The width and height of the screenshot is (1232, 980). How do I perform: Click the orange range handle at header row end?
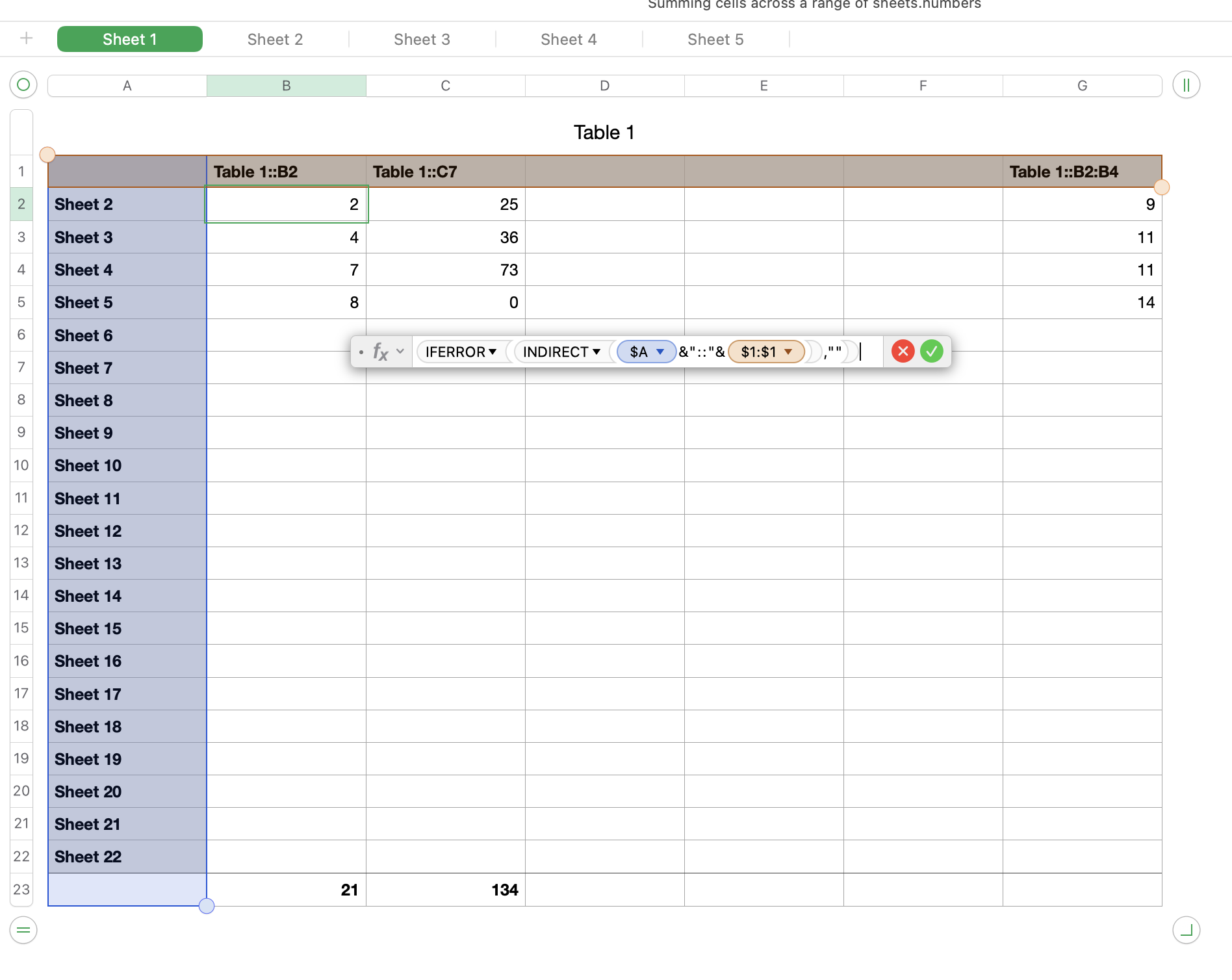tap(1162, 187)
